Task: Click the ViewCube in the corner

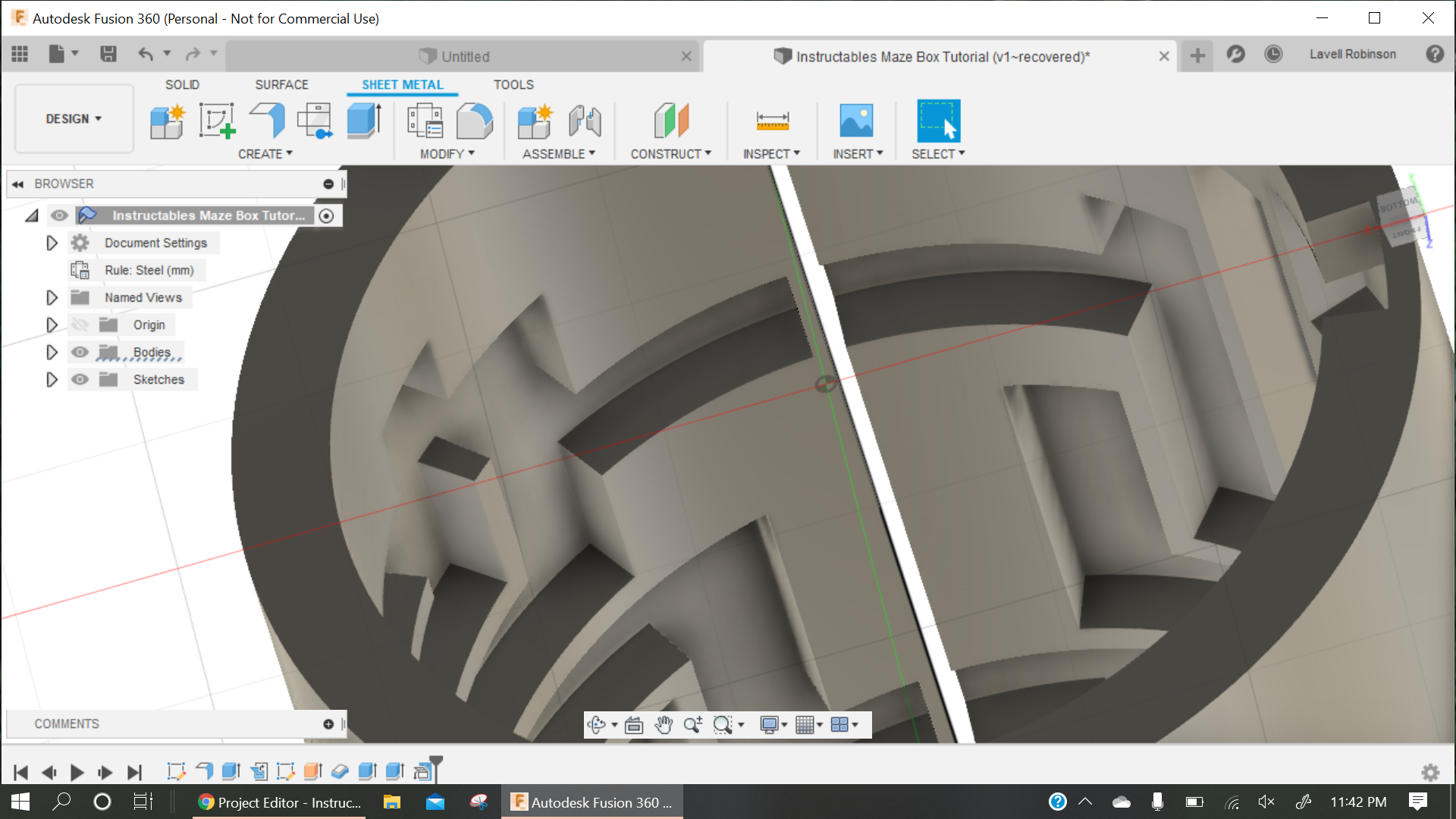Action: click(x=1401, y=216)
